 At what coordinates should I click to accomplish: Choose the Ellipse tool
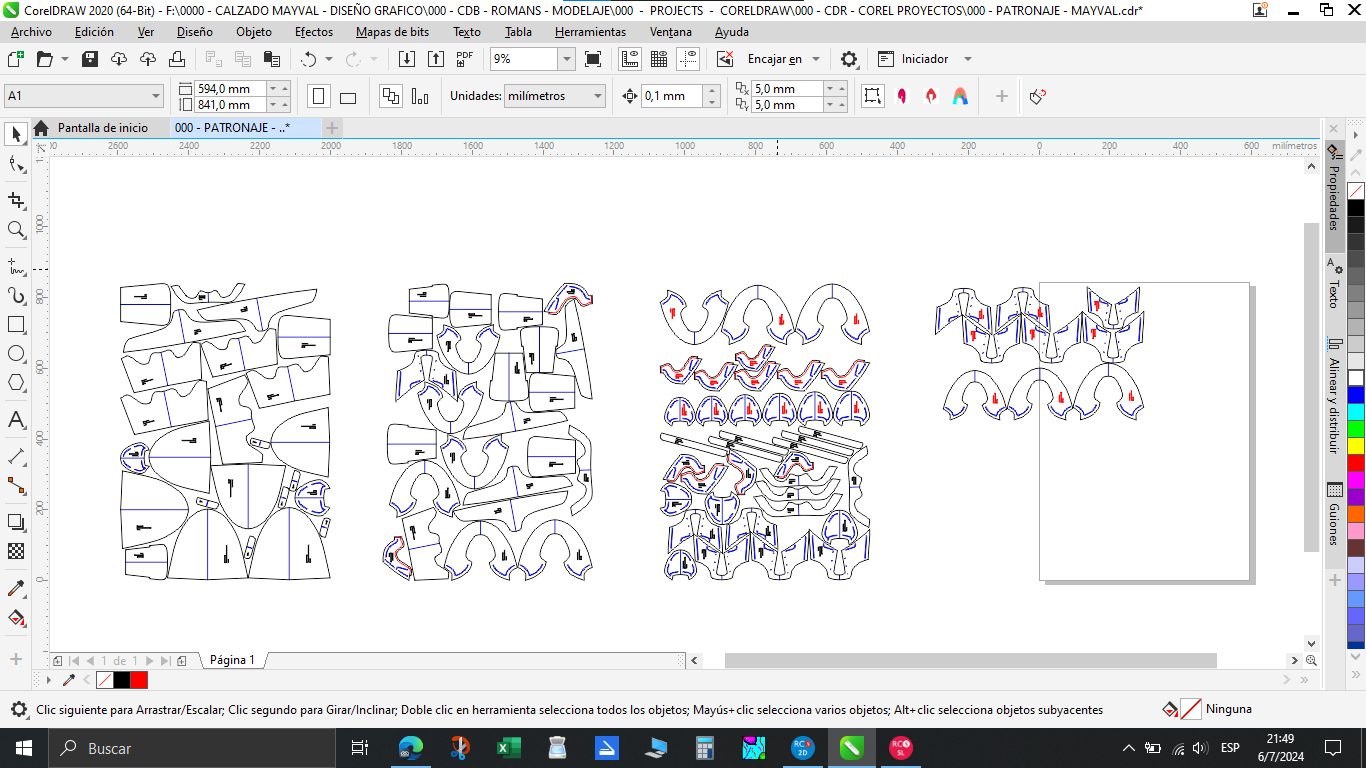click(16, 354)
